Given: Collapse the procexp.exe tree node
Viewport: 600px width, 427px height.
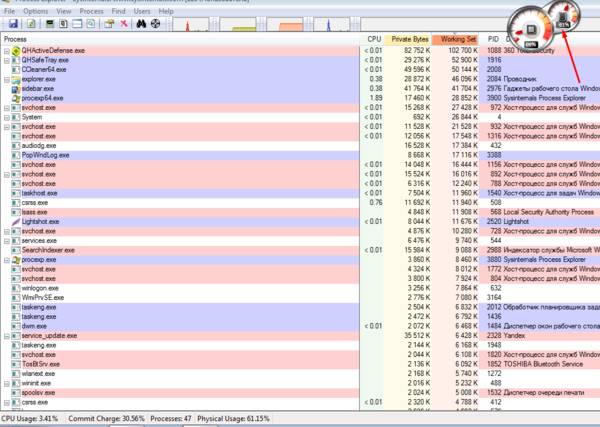Looking at the screenshot, I should (7, 260).
